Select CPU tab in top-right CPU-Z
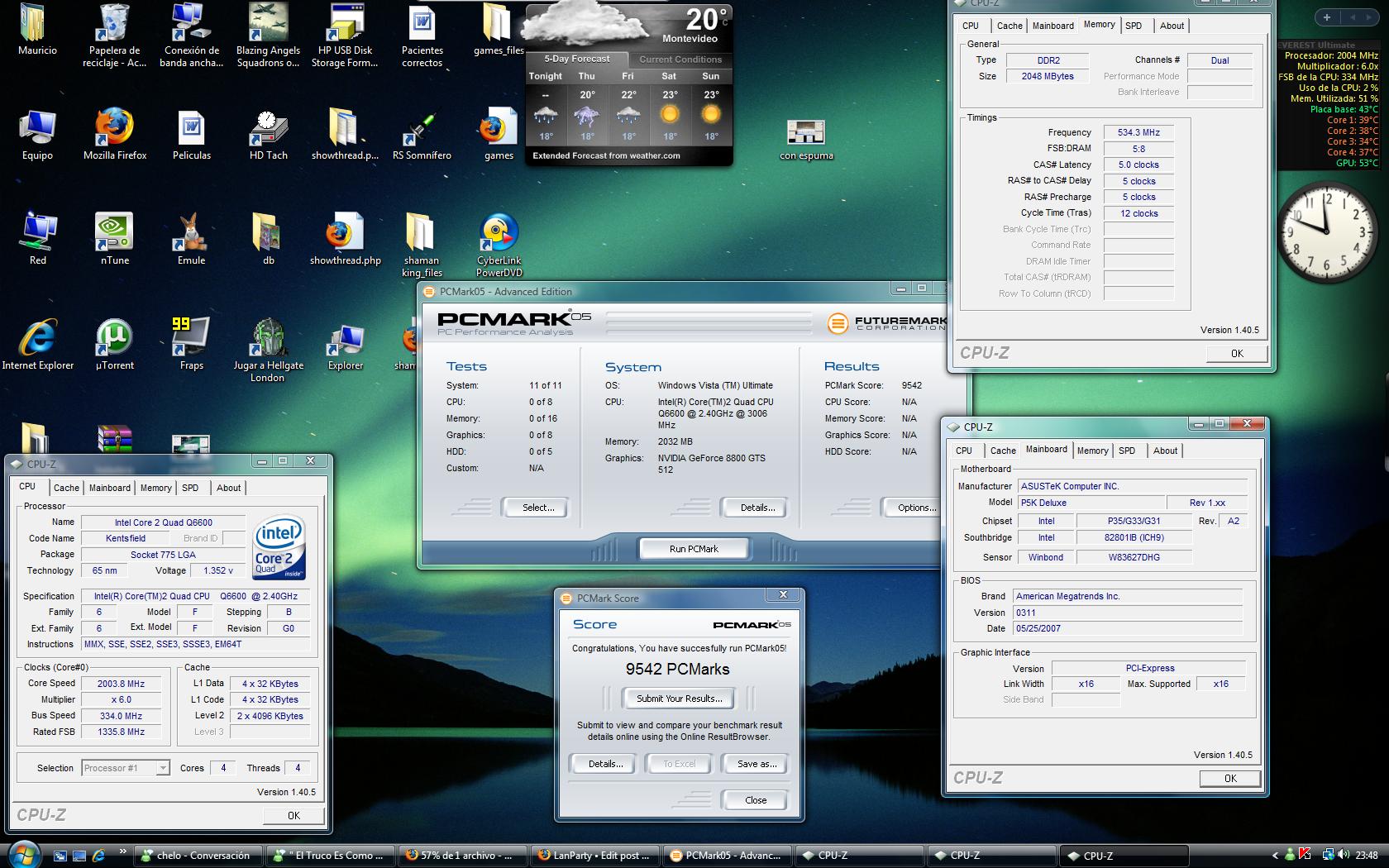 click(971, 26)
